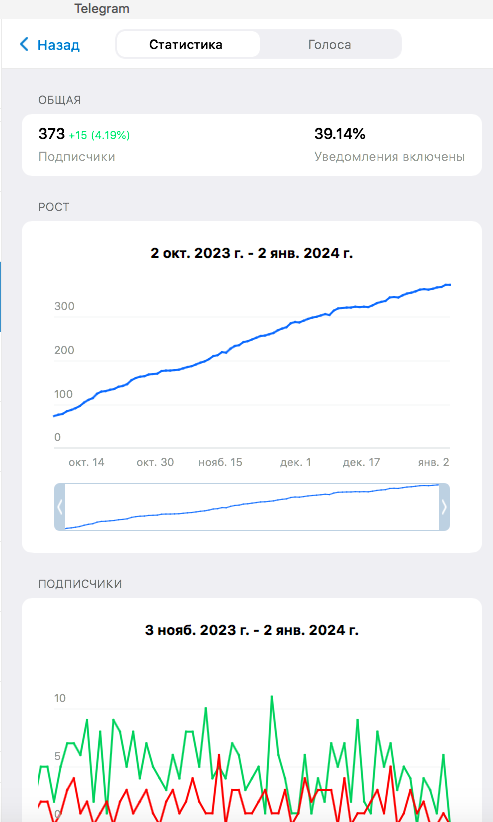The image size is (493, 822).
Task: Click the right handle of growth range slider
Action: click(444, 507)
